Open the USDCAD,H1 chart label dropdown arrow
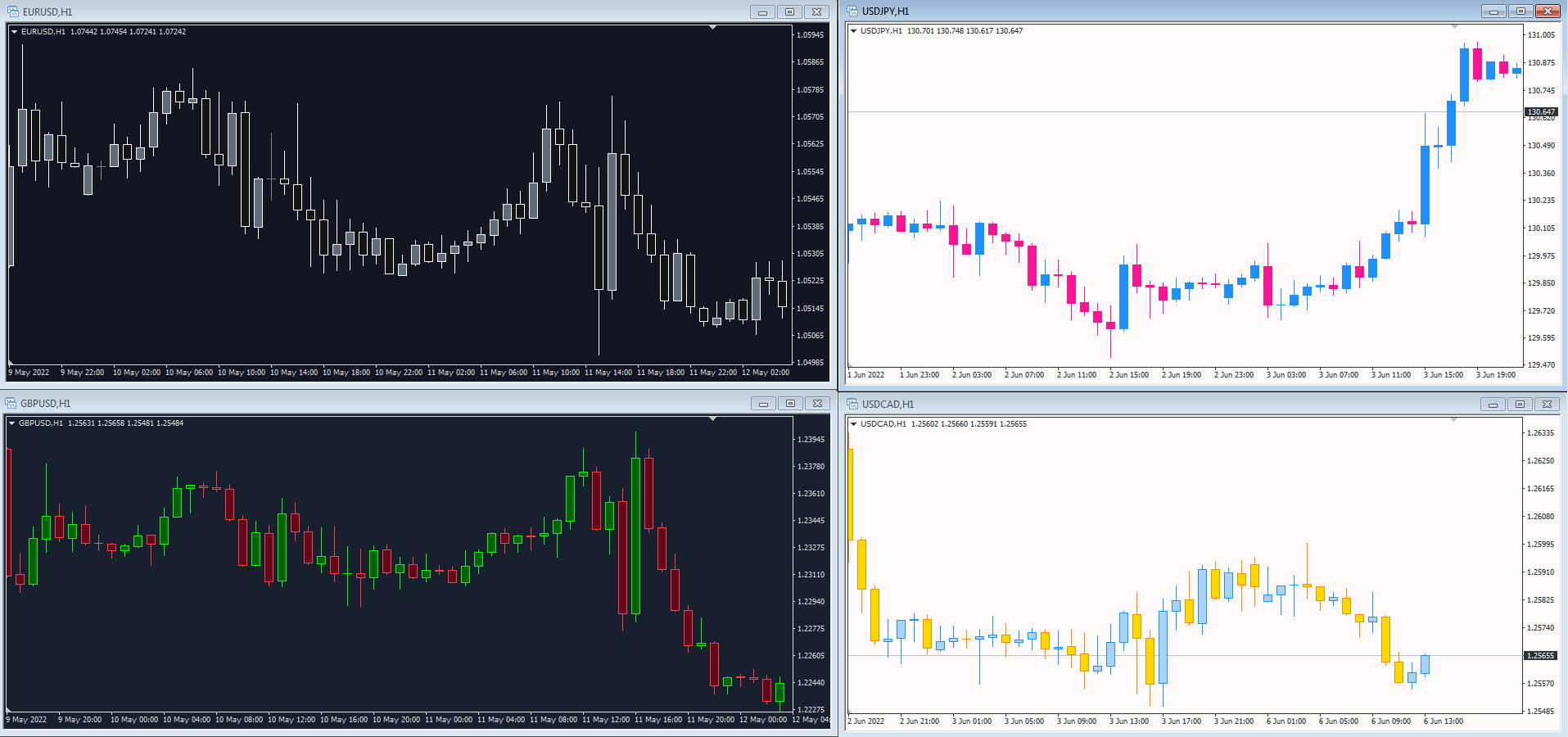 [x=854, y=424]
